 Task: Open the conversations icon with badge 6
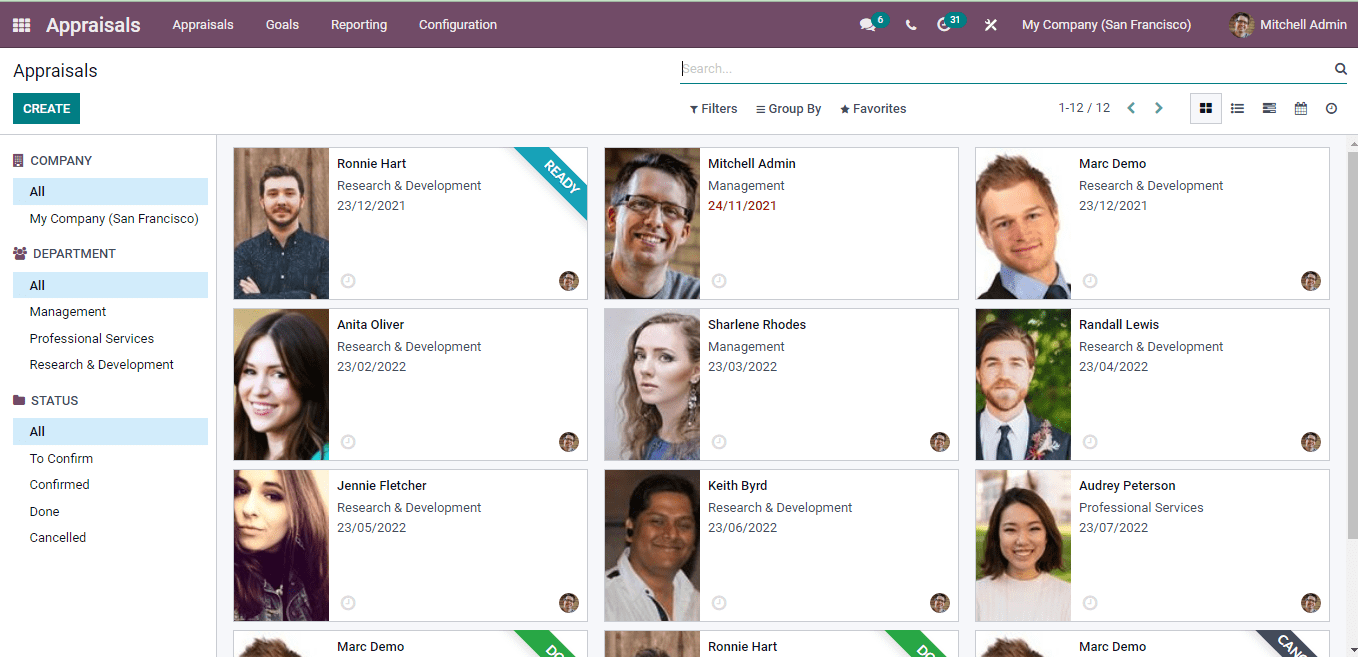[868, 25]
